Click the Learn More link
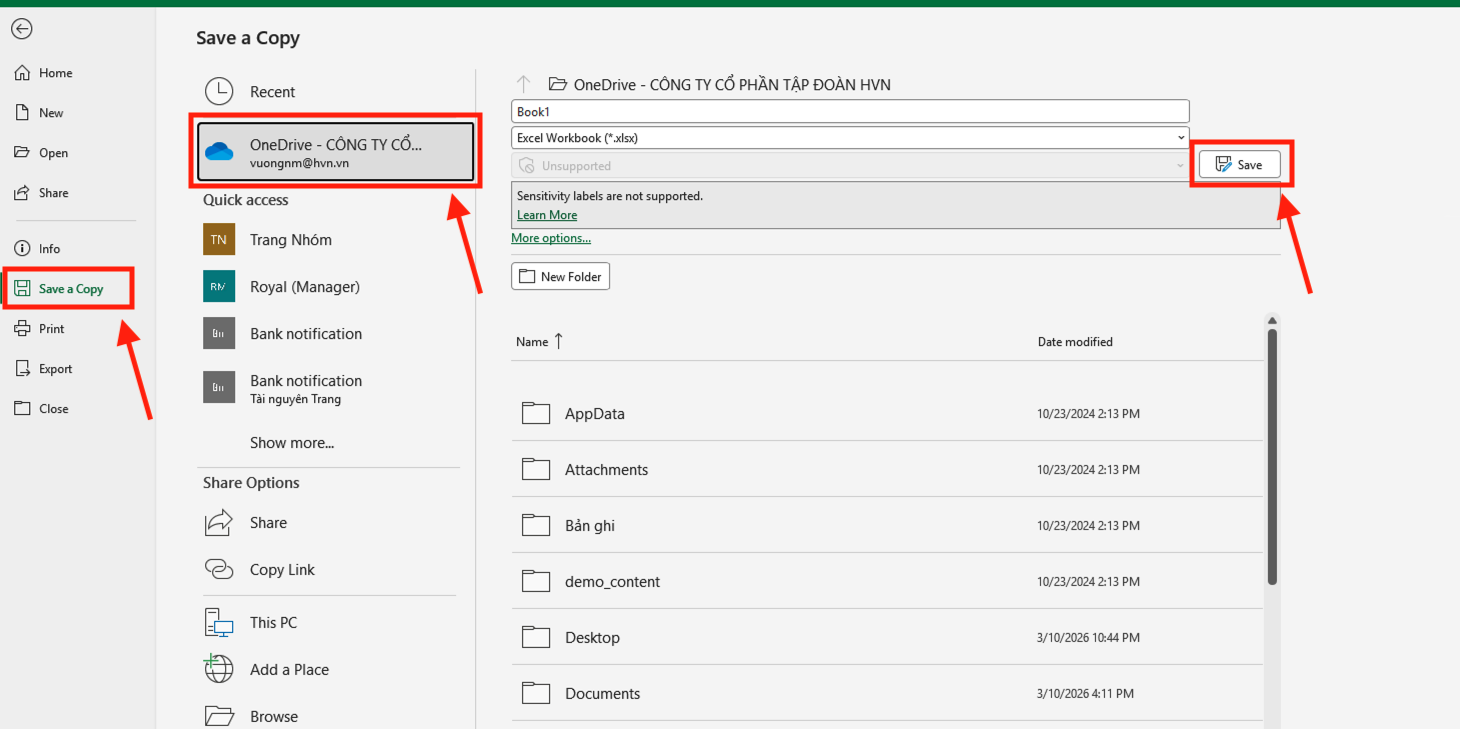1460x729 pixels. click(546, 214)
